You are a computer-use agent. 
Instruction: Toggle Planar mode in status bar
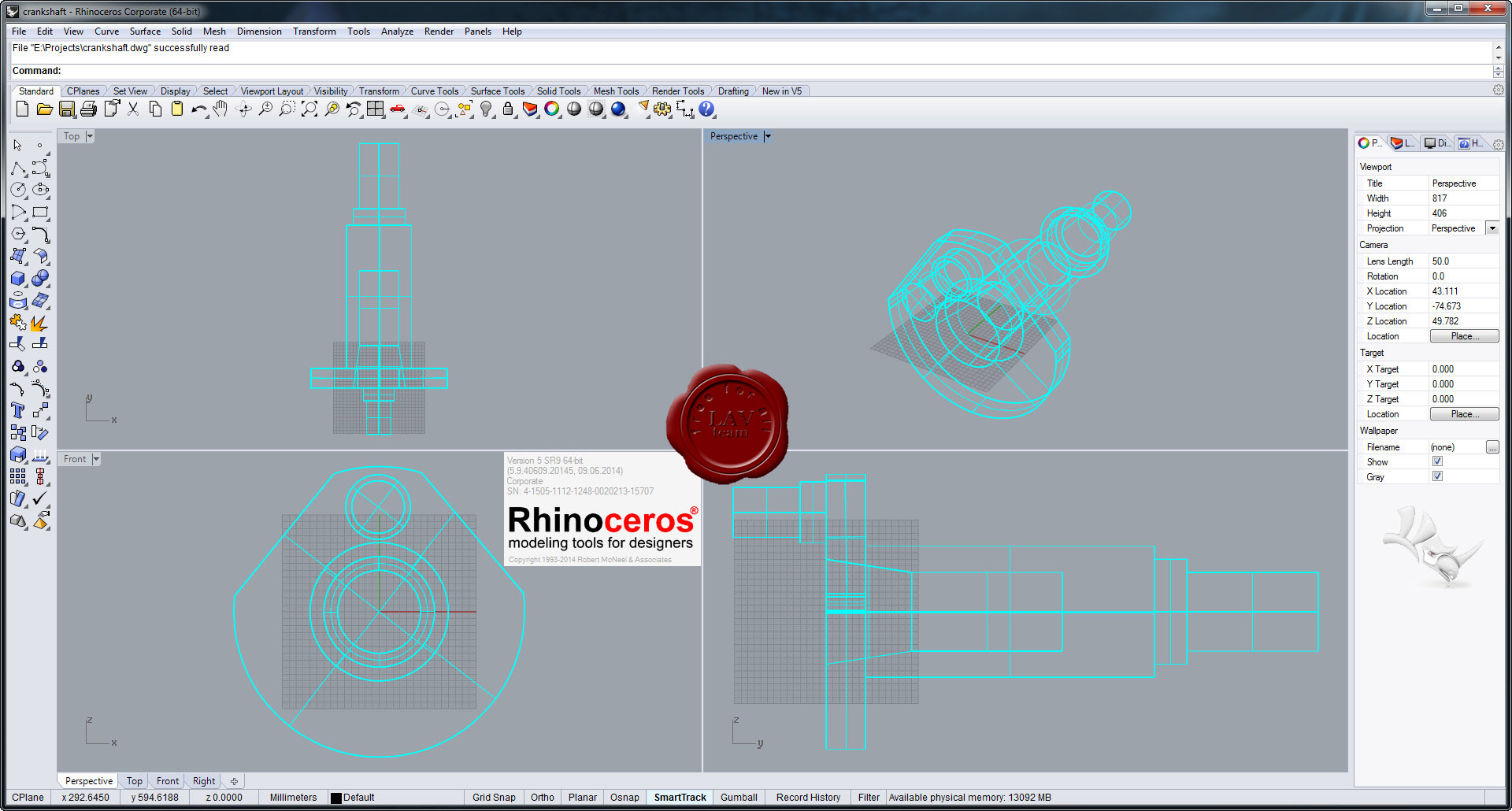point(583,798)
